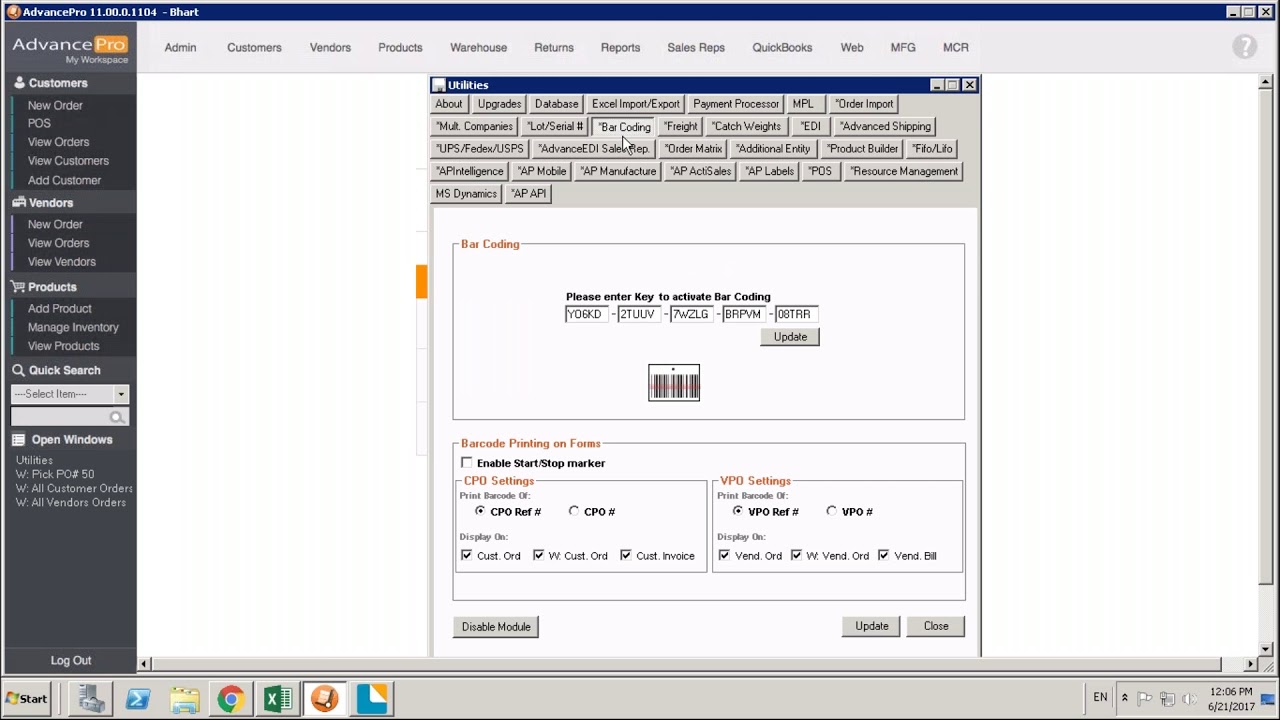
Task: Launch PowerShell from the taskbar
Action: (138, 698)
